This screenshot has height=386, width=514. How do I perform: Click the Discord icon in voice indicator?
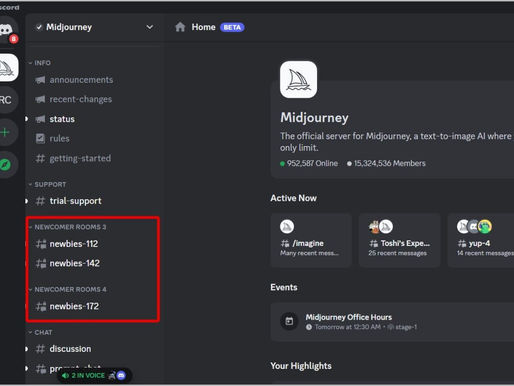[x=121, y=376]
